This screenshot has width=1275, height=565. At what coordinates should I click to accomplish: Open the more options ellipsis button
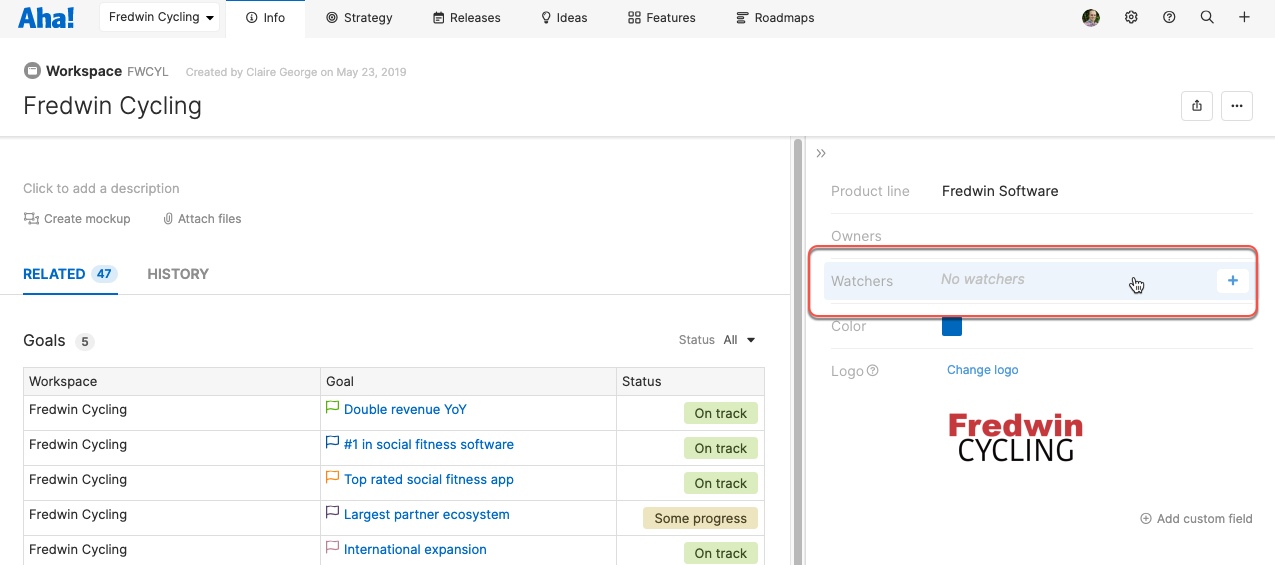point(1237,106)
